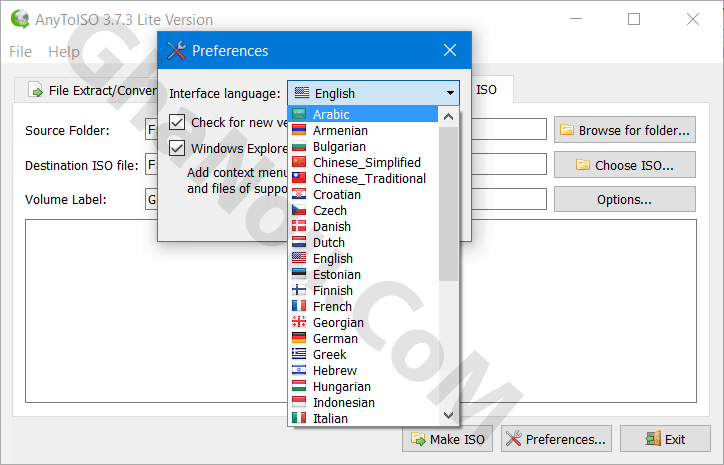Choose Armenian language entry
The image size is (724, 465).
[x=340, y=131]
